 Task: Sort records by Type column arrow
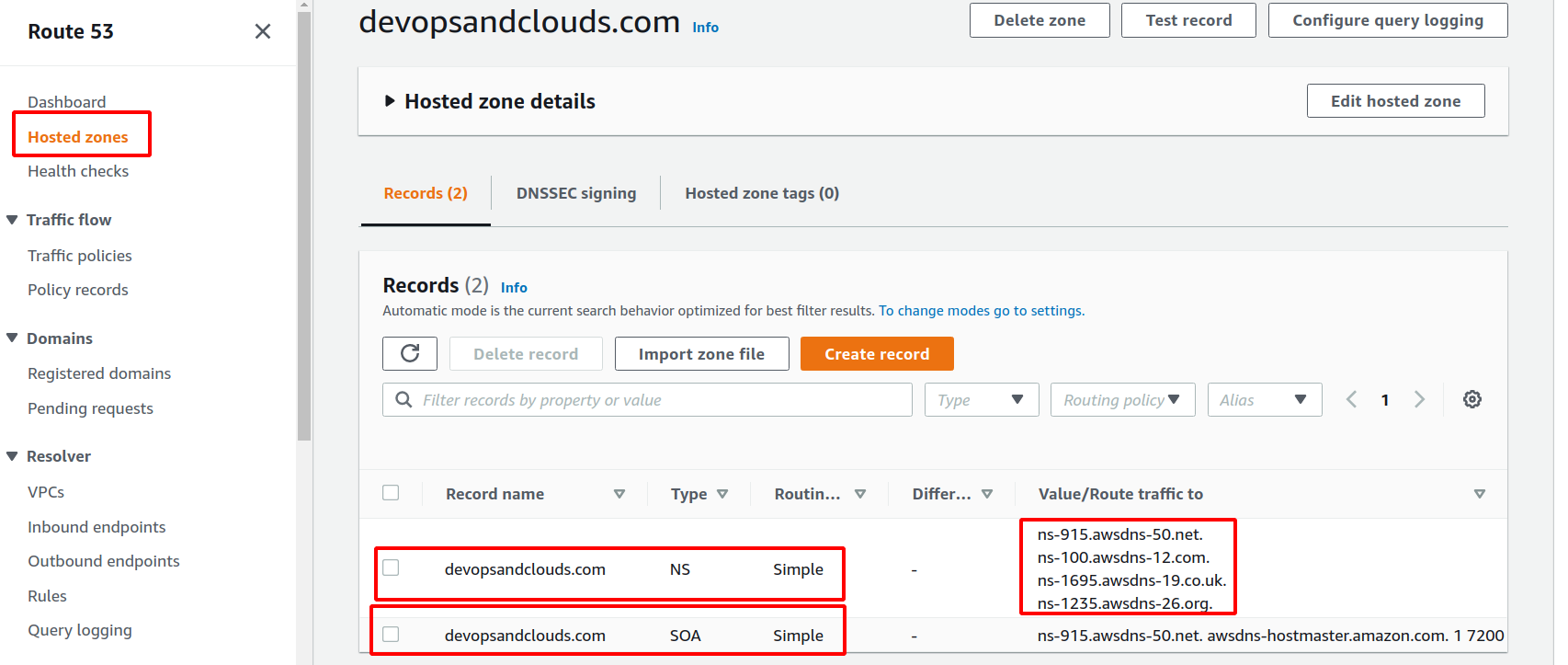[x=722, y=494]
